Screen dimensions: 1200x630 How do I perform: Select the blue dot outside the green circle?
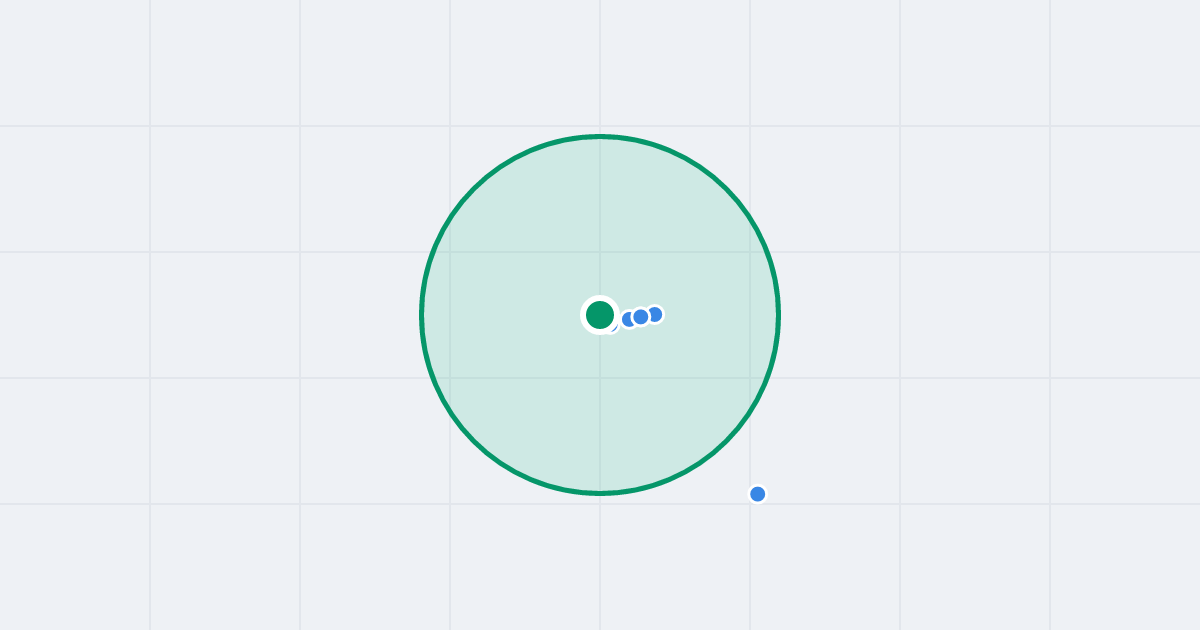pos(758,494)
